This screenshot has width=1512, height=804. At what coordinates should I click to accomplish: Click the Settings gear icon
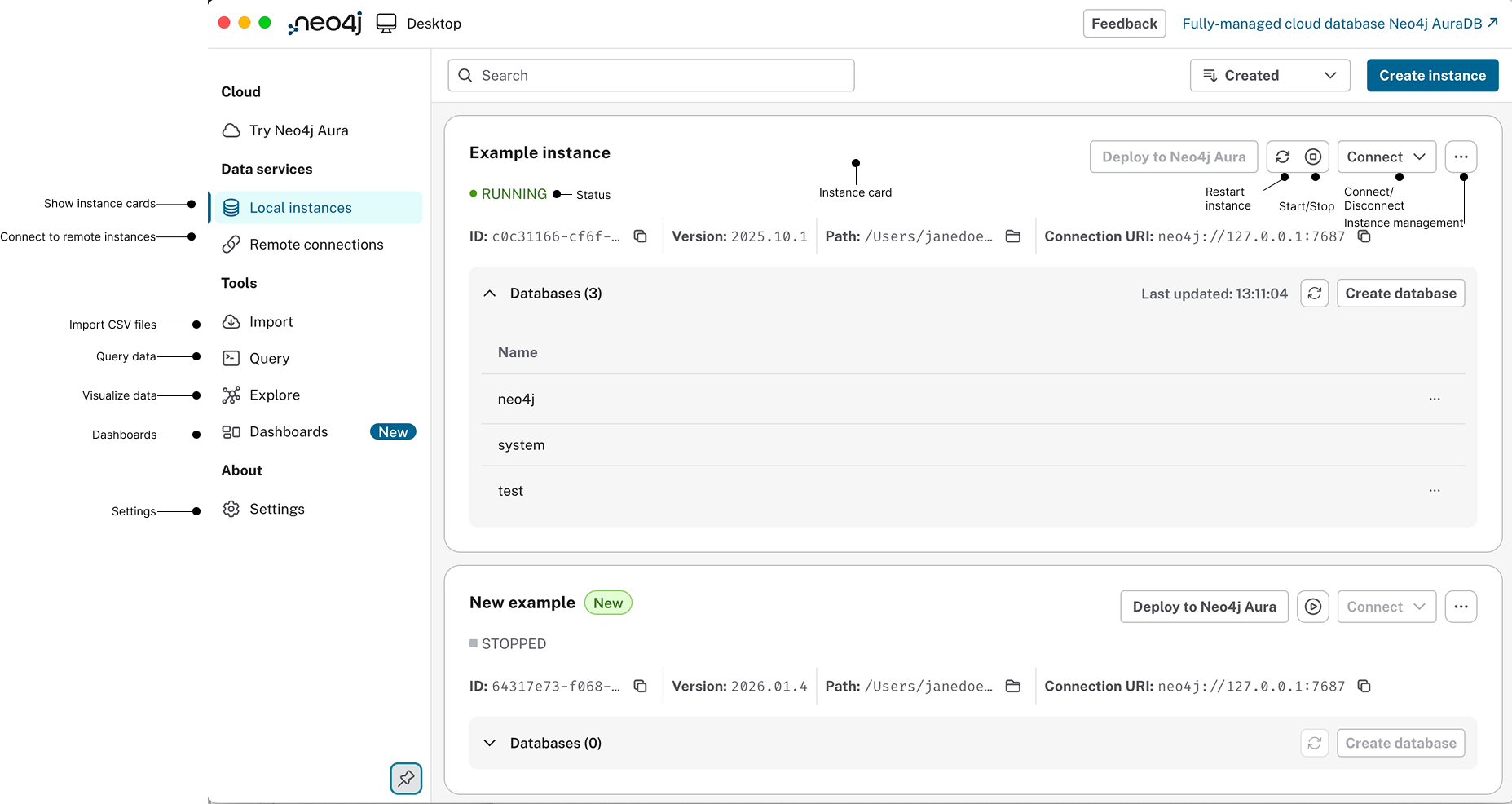point(231,510)
